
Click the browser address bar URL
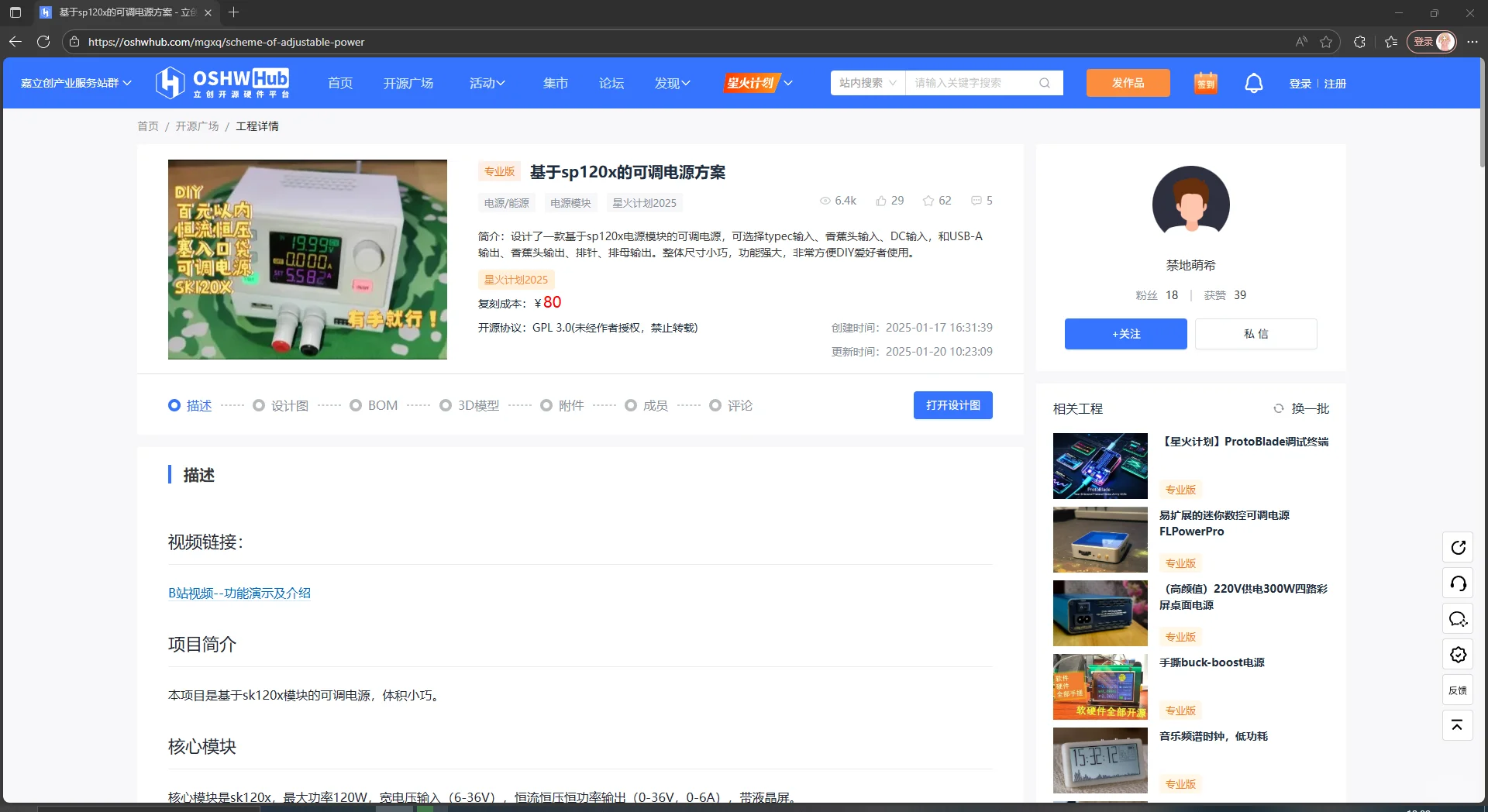226,42
